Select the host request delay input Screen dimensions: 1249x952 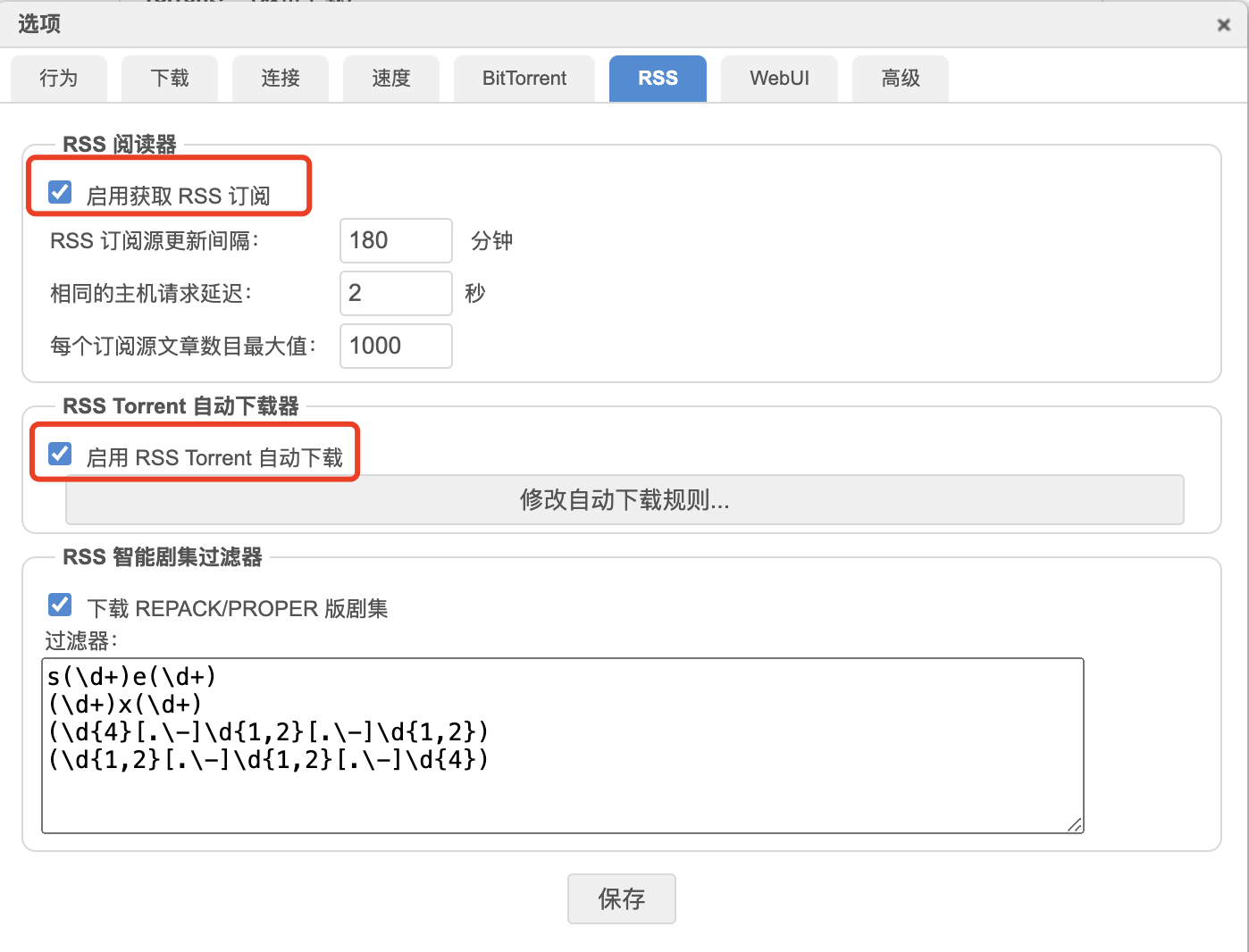396,293
